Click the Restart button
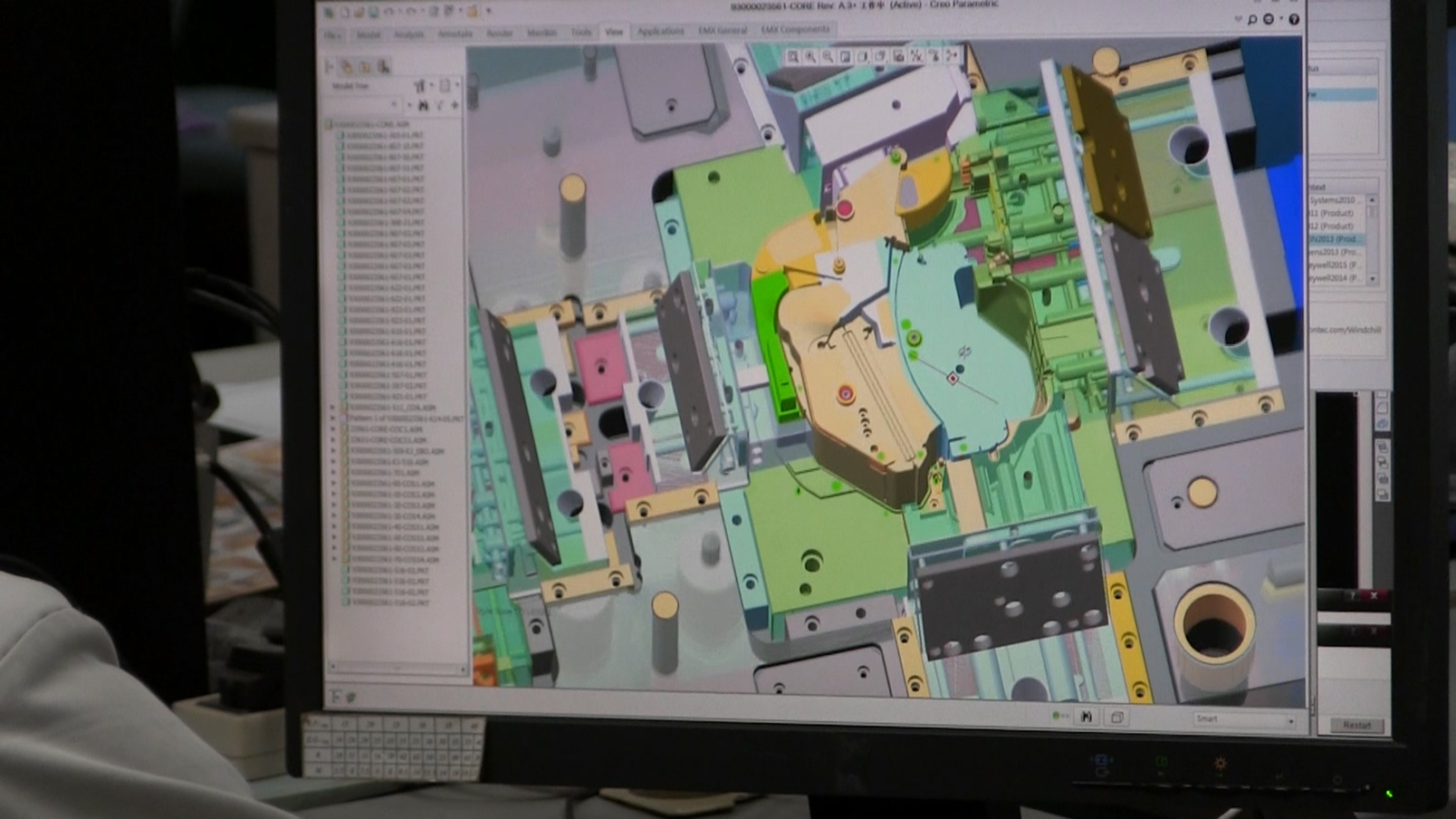Viewport: 1456px width, 819px height. tap(1355, 725)
